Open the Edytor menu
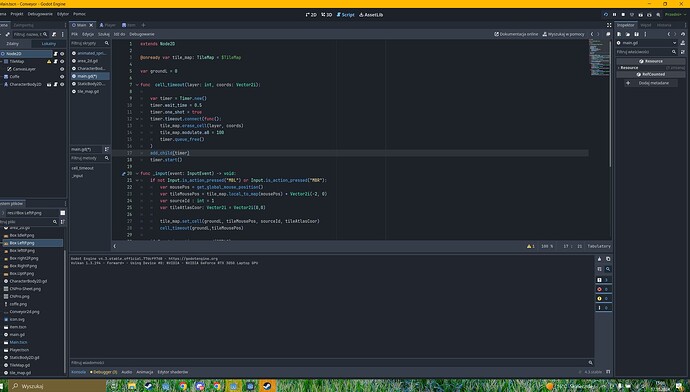Viewport: 690px width, 392px height. (63, 14)
